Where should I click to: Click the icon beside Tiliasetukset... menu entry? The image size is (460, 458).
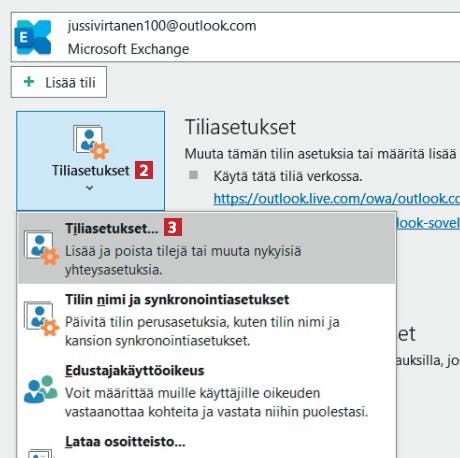(41, 248)
